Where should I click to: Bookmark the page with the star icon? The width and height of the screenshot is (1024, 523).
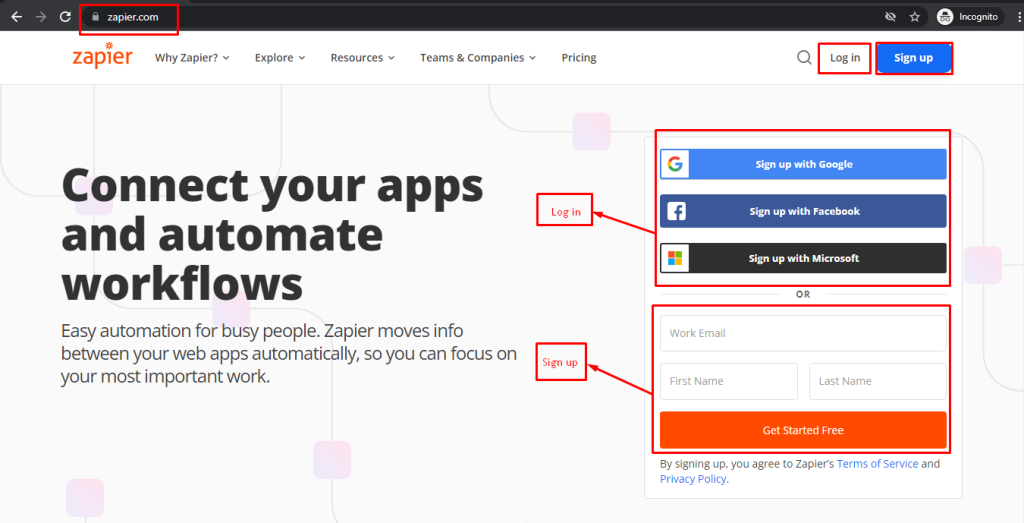coord(915,17)
